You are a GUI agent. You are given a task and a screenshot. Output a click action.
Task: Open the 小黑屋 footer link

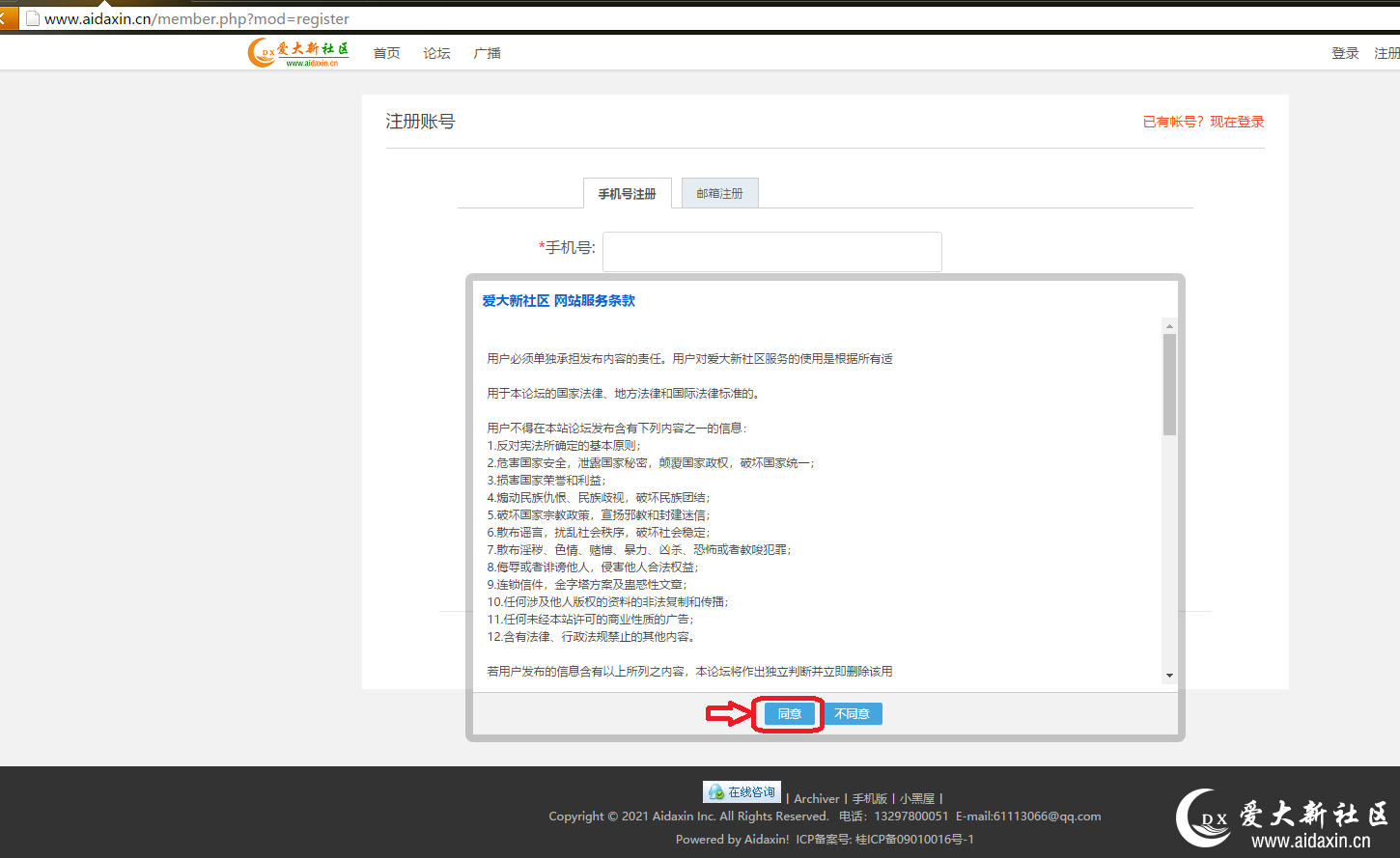point(917,799)
